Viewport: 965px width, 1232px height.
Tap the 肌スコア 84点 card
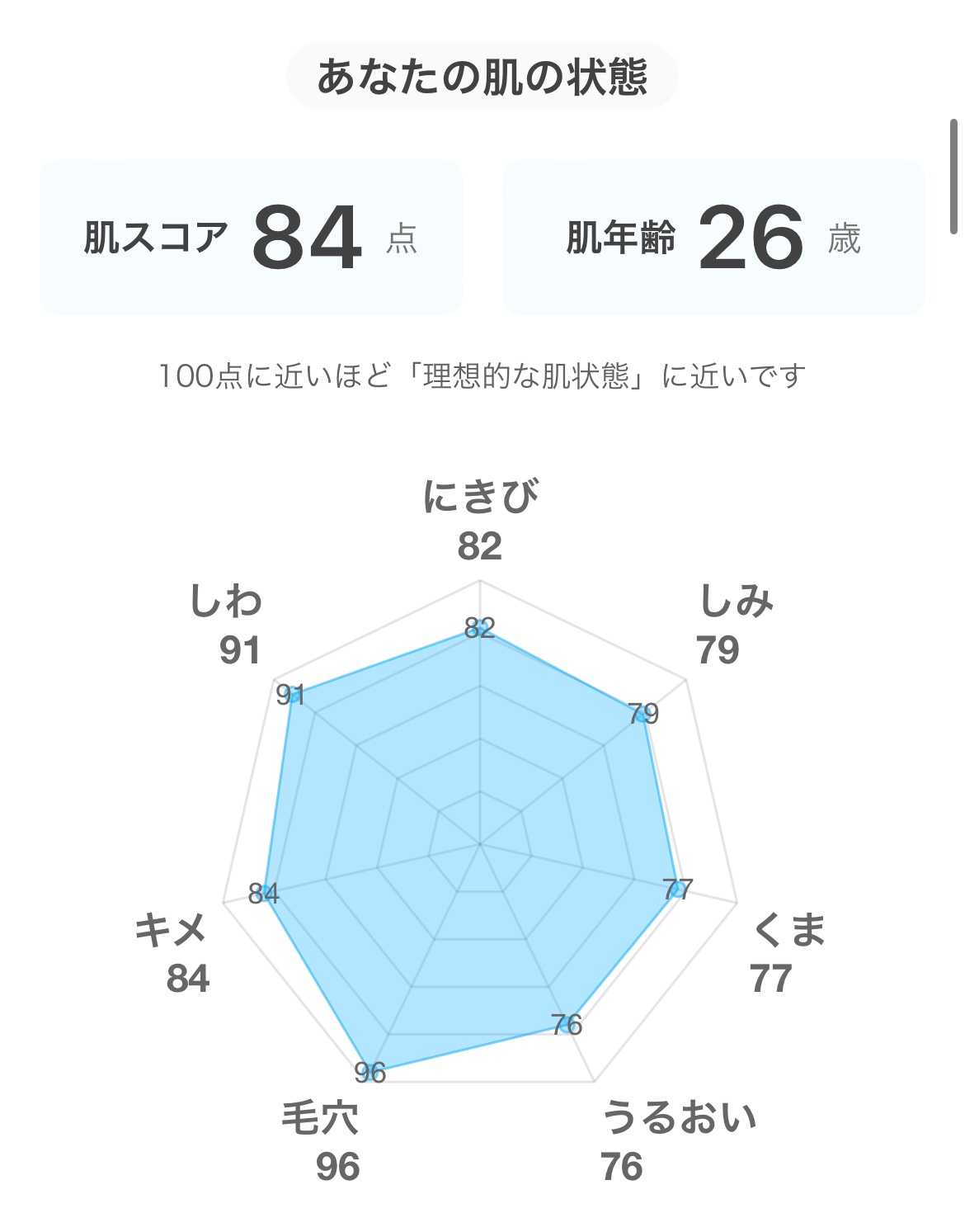click(251, 237)
